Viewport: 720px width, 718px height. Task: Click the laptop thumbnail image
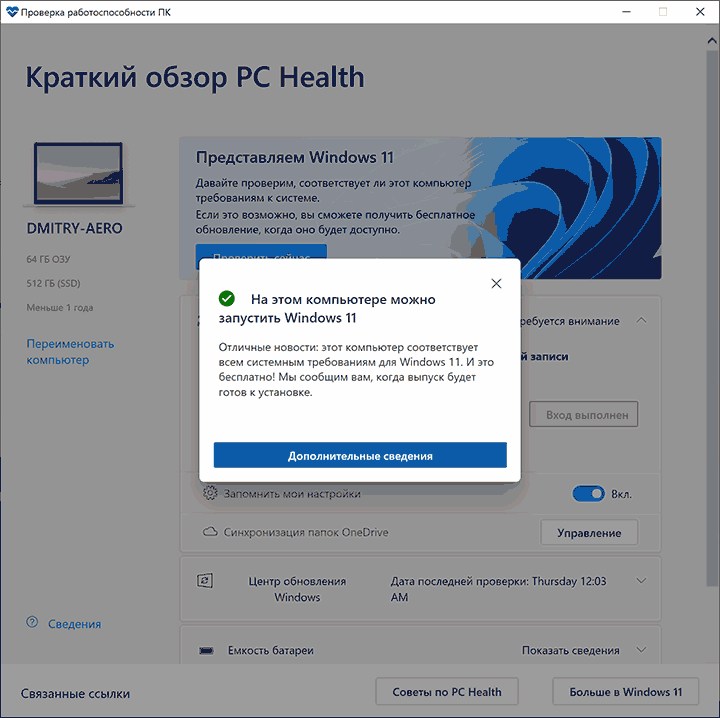pyautogui.click(x=79, y=174)
